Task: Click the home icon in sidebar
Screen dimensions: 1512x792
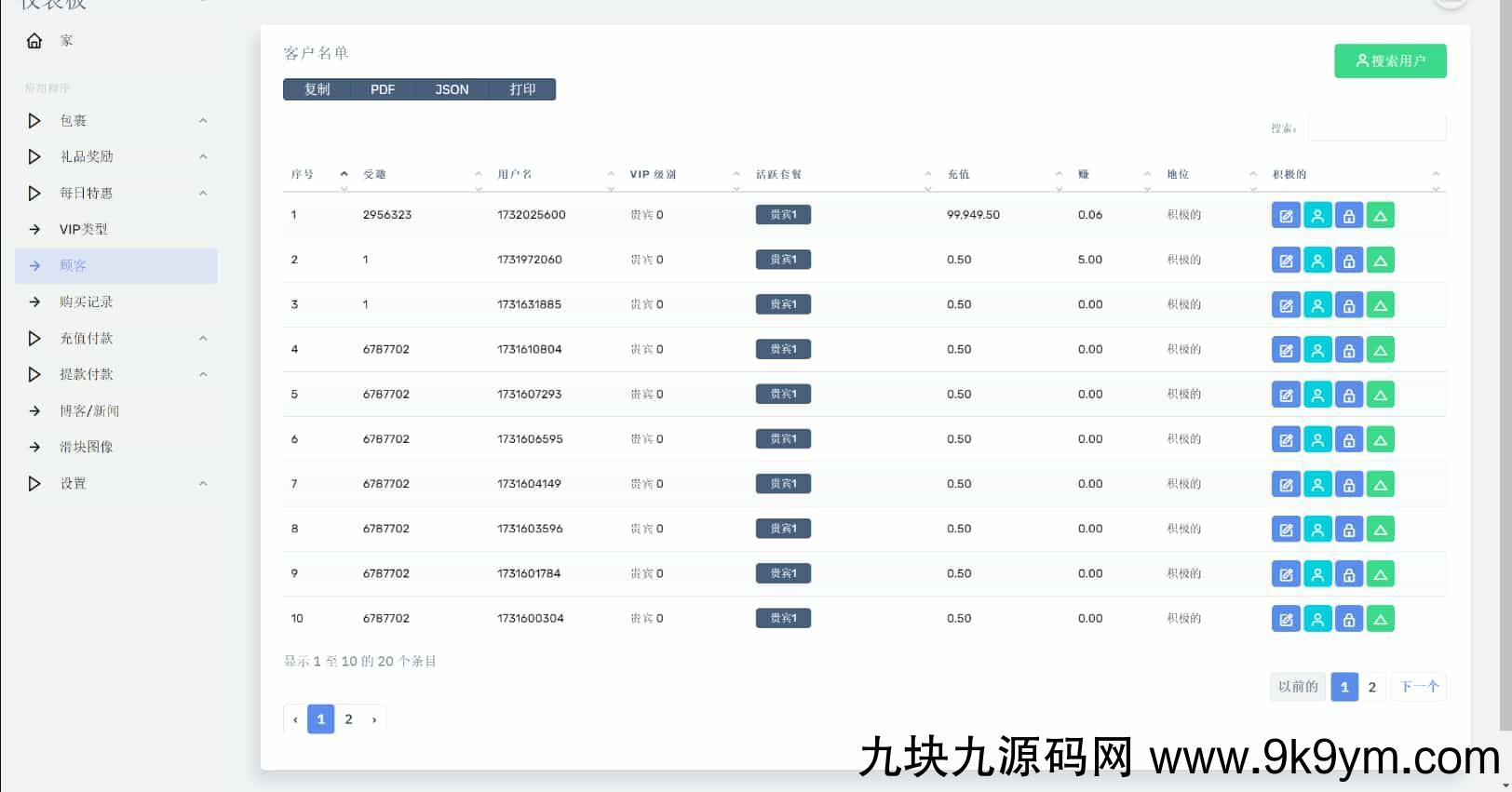Action: click(34, 41)
